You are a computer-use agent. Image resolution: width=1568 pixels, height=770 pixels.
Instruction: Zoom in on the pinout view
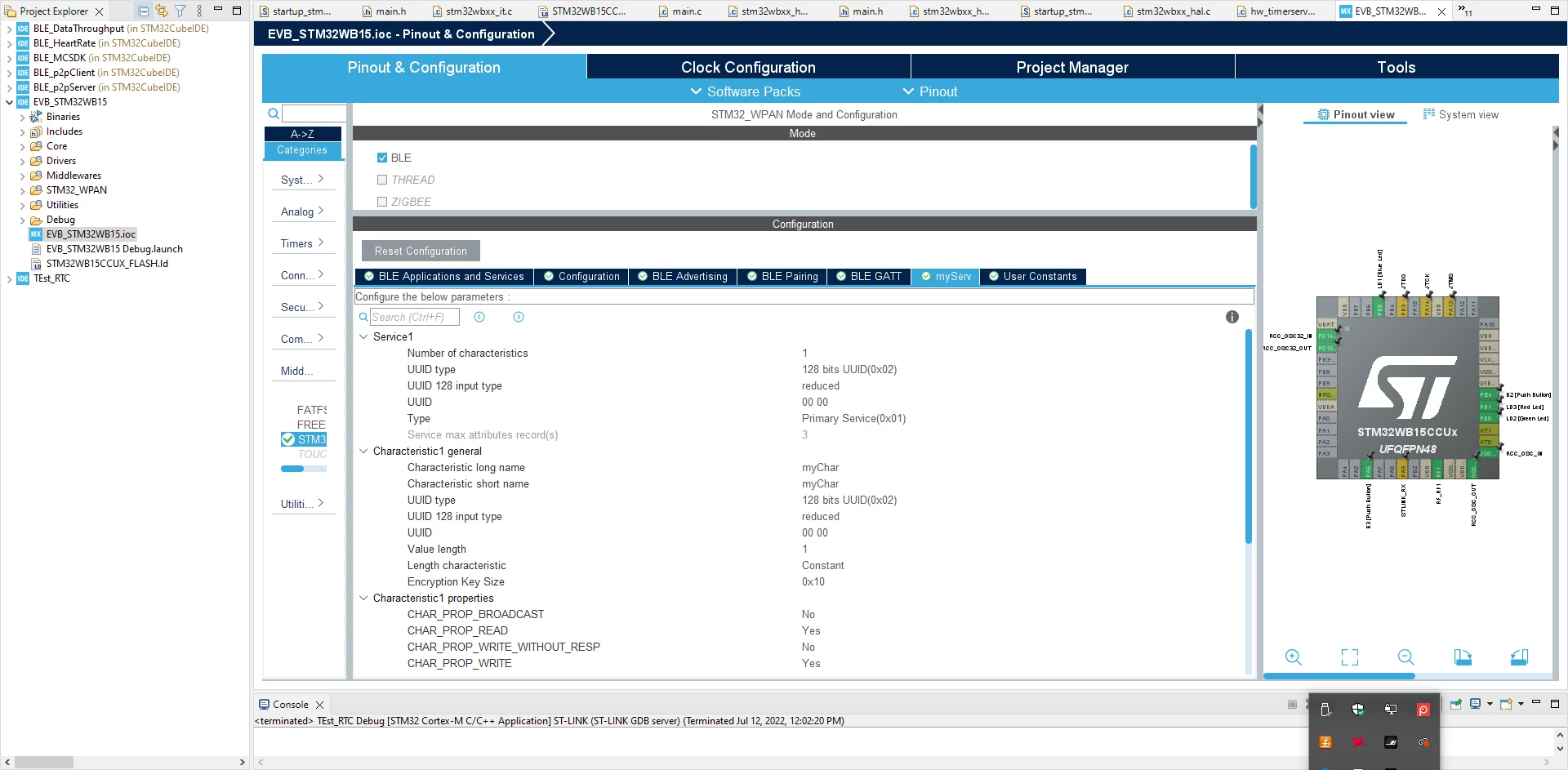tap(1294, 657)
